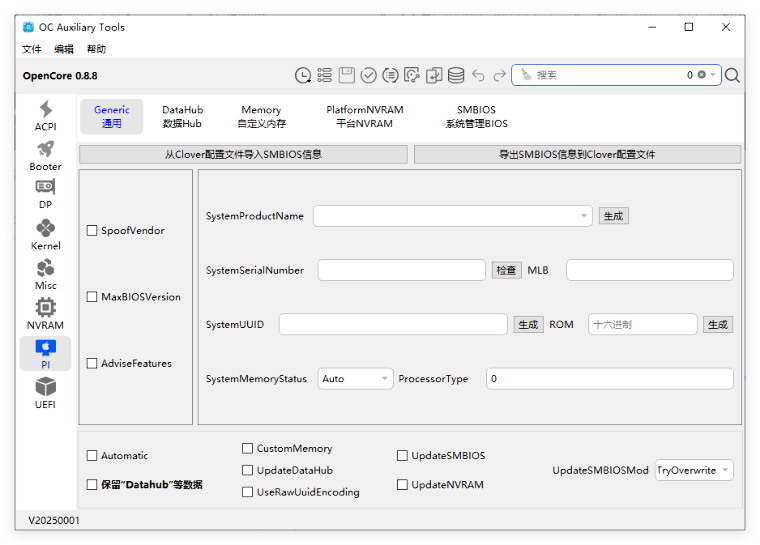
Task: Open the Misc section in the sidebar
Action: click(x=46, y=274)
